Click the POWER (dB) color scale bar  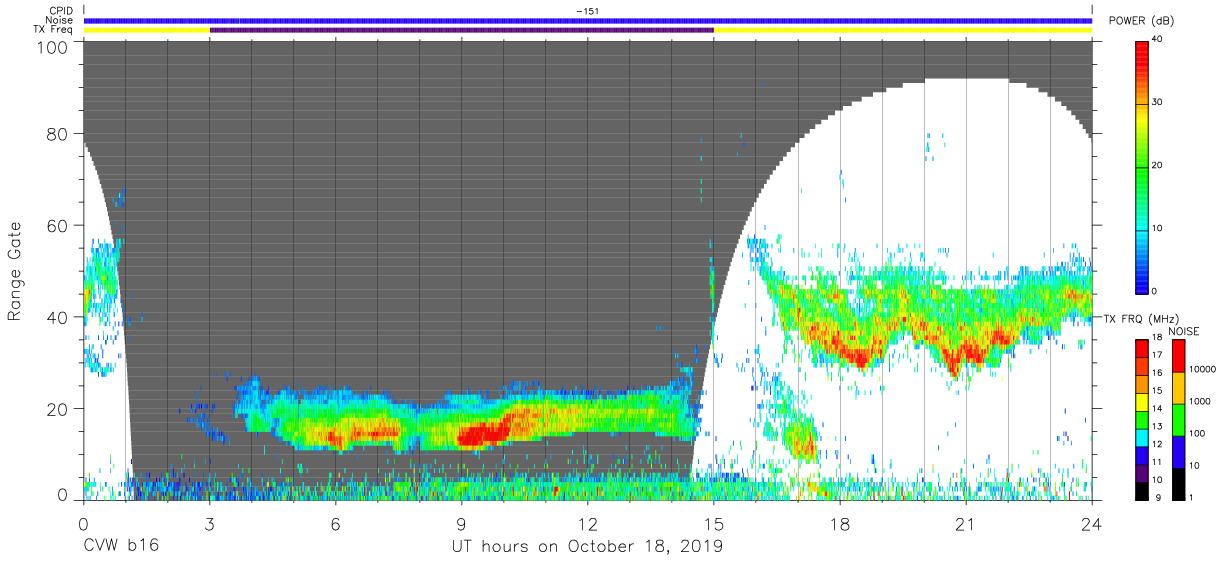click(1143, 166)
